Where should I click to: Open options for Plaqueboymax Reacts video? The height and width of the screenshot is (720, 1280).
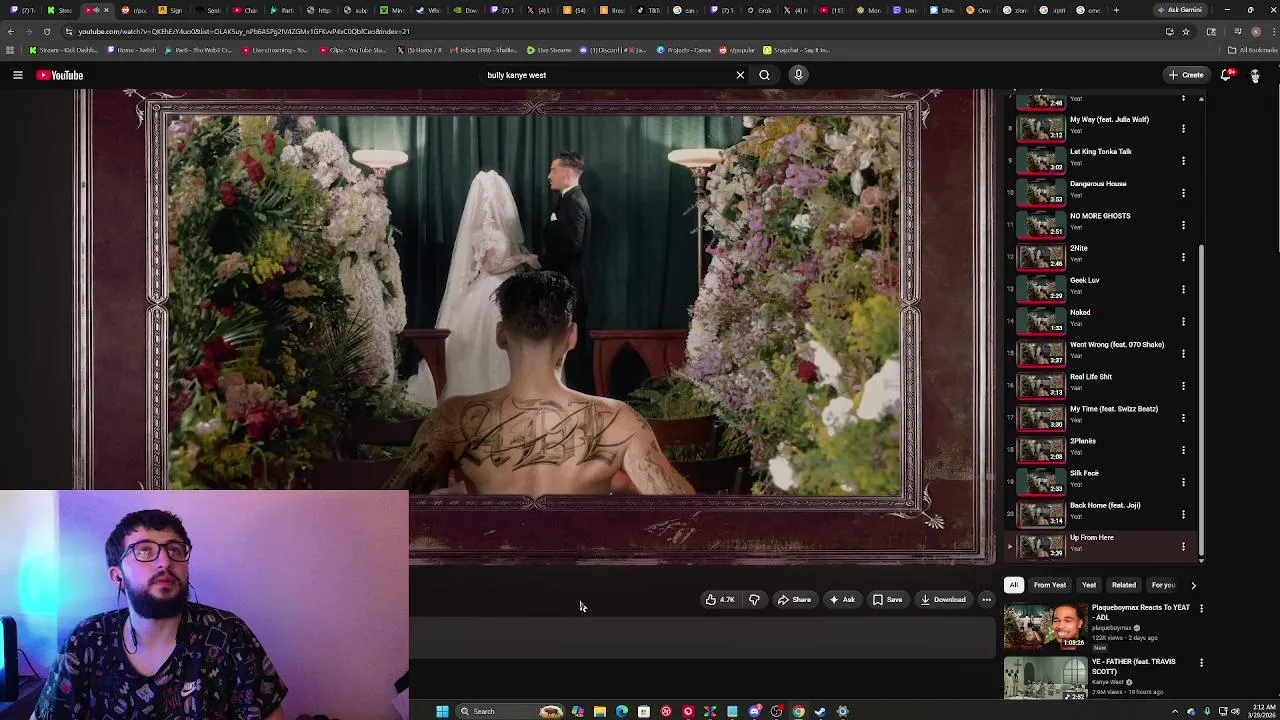(1201, 608)
